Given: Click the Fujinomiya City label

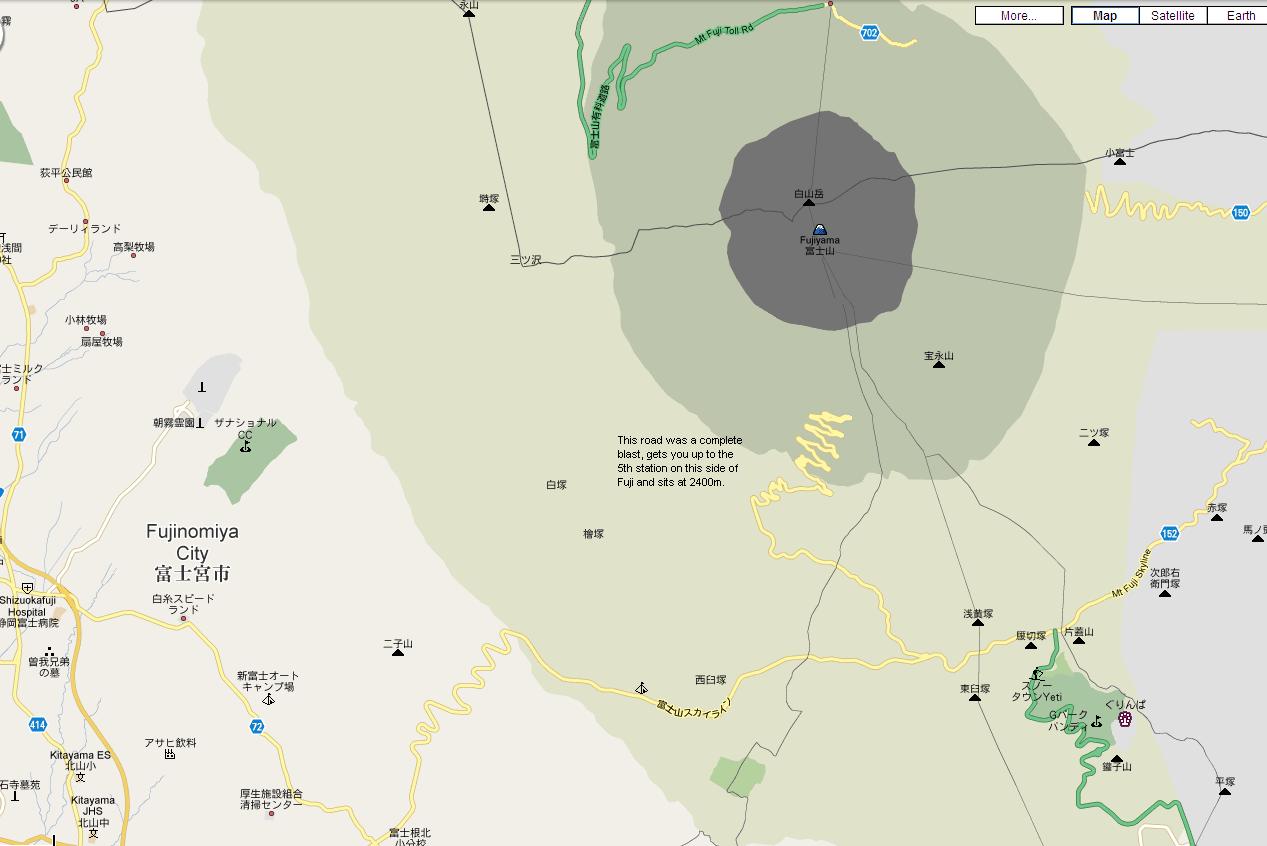Looking at the screenshot, I should click(192, 552).
